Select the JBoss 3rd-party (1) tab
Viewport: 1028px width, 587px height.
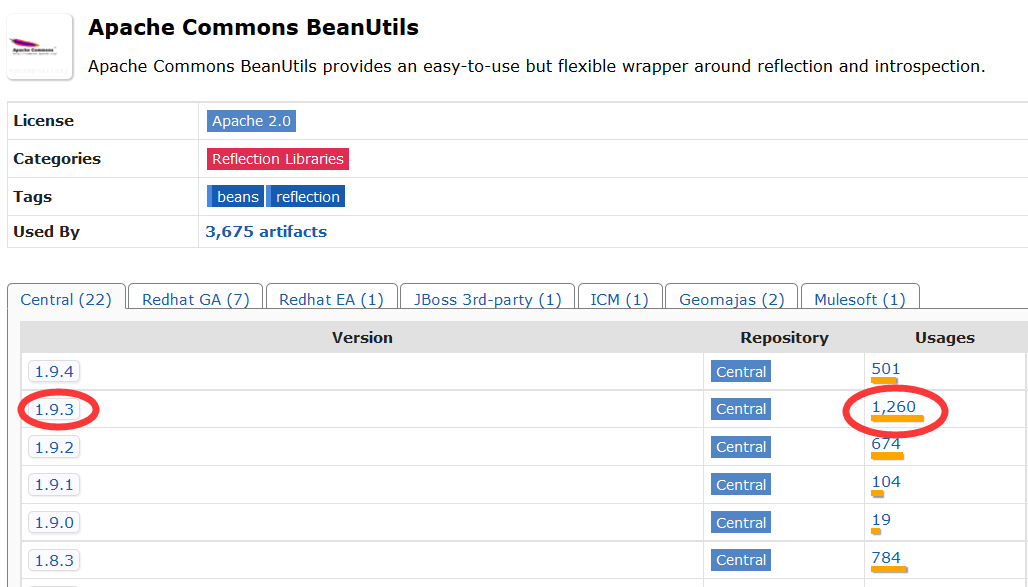[x=487, y=299]
